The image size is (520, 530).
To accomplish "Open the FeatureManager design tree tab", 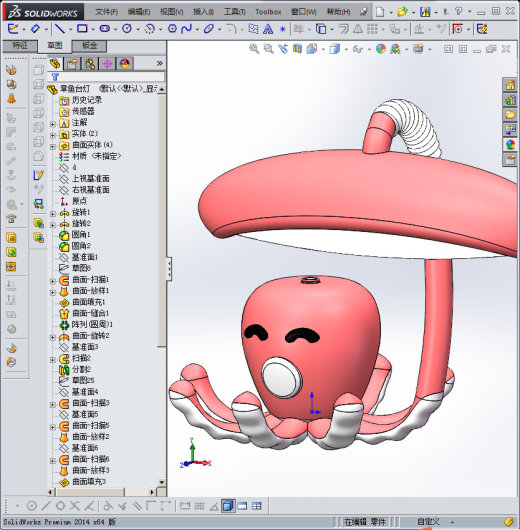I will tap(55, 63).
